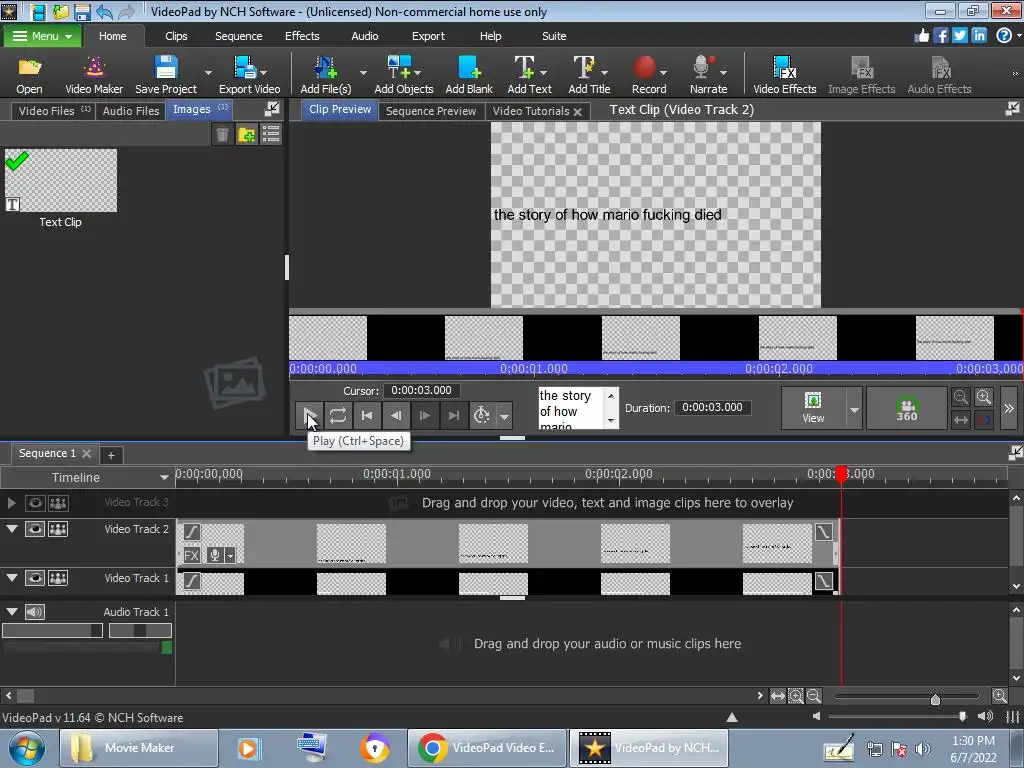Image resolution: width=1024 pixels, height=768 pixels.
Task: Open the green Menu dropdown
Action: click(42, 36)
